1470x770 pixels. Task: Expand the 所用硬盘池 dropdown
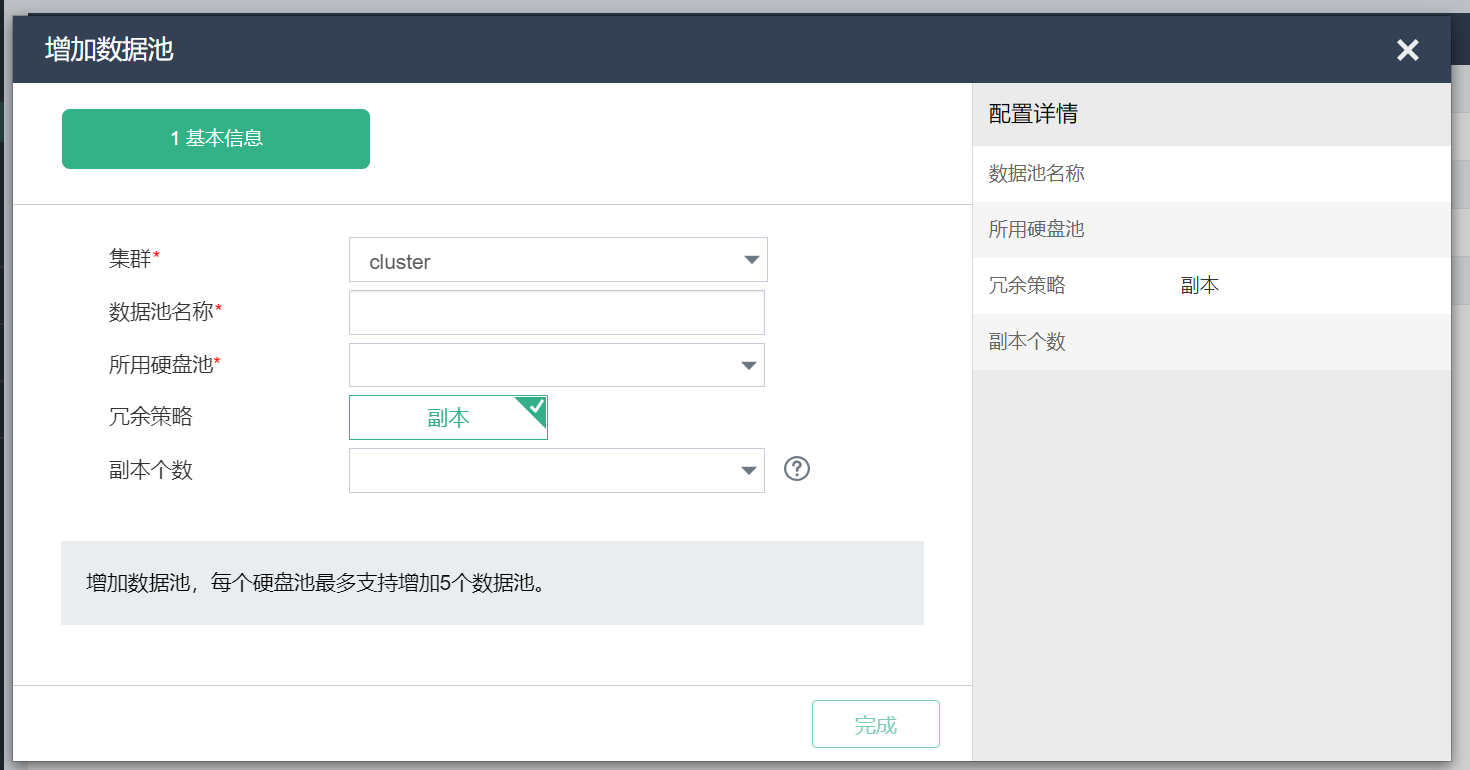[556, 365]
